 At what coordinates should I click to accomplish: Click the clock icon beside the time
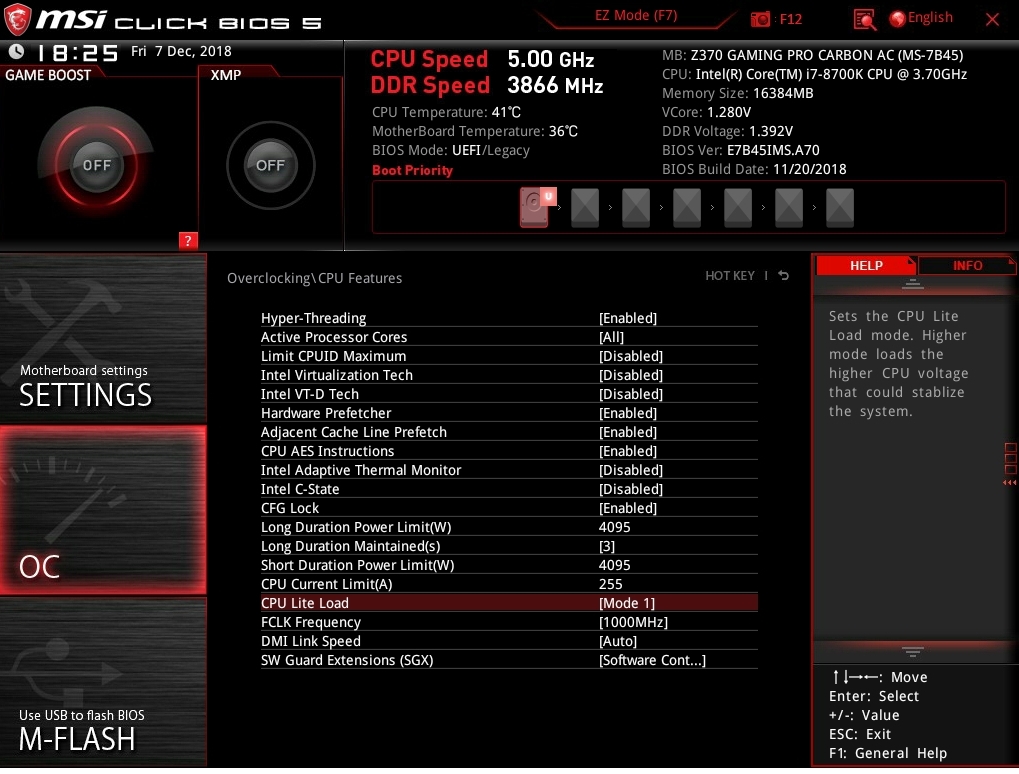(x=16, y=51)
